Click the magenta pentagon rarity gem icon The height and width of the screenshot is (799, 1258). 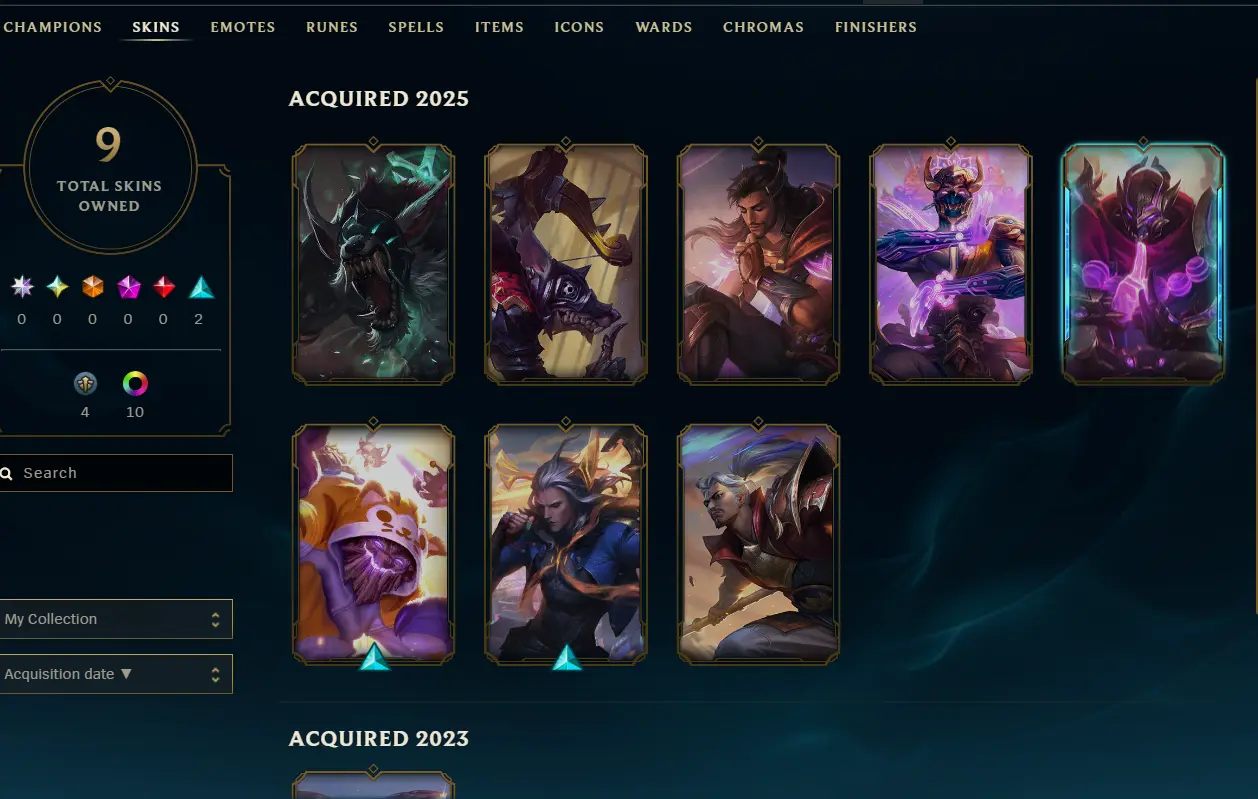(x=129, y=288)
